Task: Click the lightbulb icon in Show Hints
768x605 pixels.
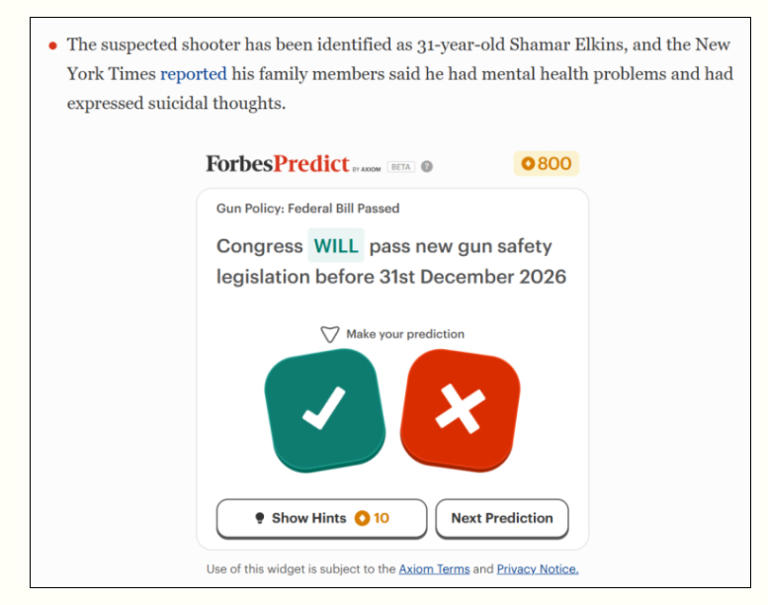Action: pyautogui.click(x=260, y=518)
